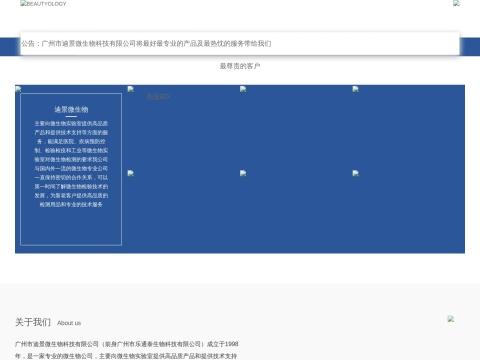This screenshot has height=360, width=480.
Task: Click the BEAUTYOLOGY logo image in the header
Action: (x=43, y=4)
